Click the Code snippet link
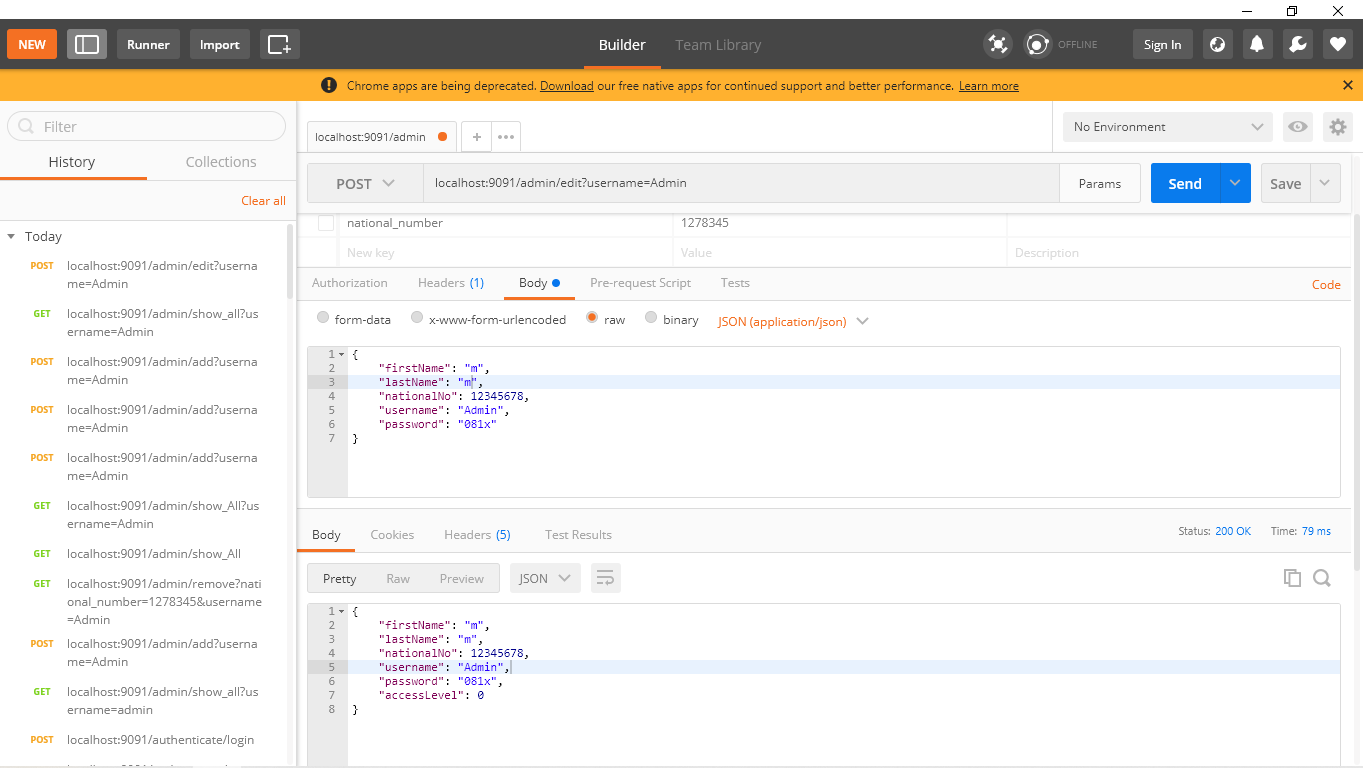Viewport: 1363px width, 768px height. click(1326, 285)
